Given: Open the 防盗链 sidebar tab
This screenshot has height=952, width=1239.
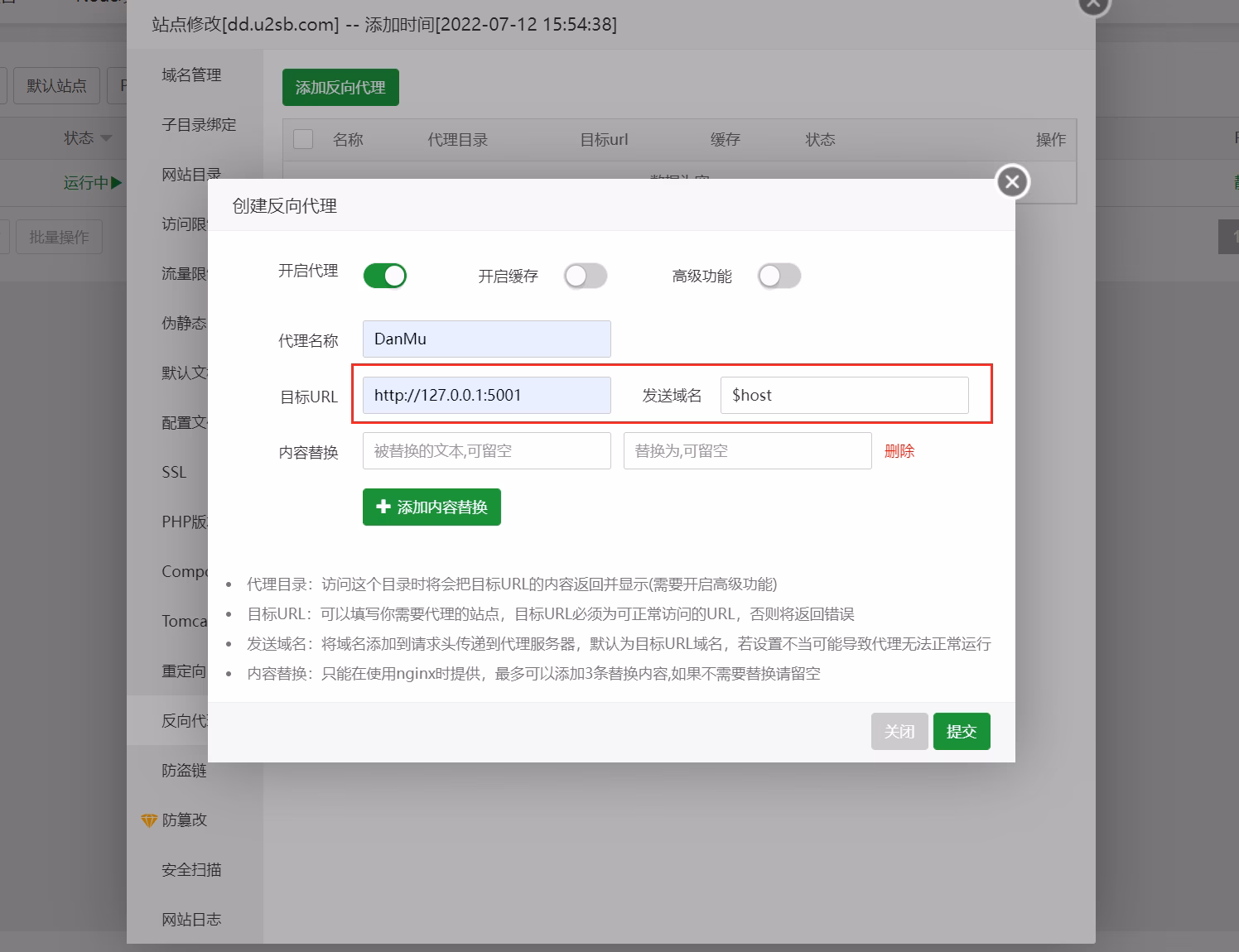Looking at the screenshot, I should coord(184,771).
